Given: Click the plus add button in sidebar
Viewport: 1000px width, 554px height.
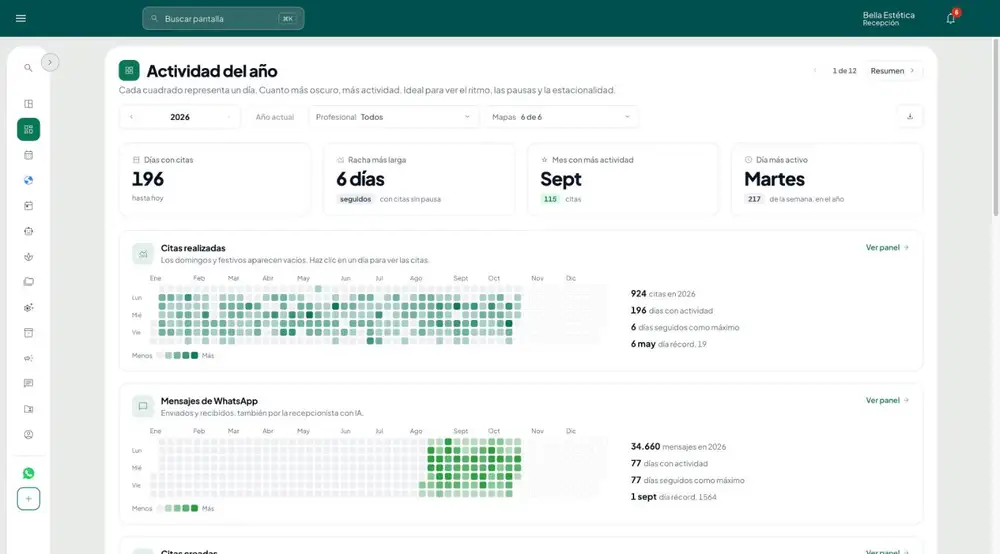Looking at the screenshot, I should click(x=28, y=499).
